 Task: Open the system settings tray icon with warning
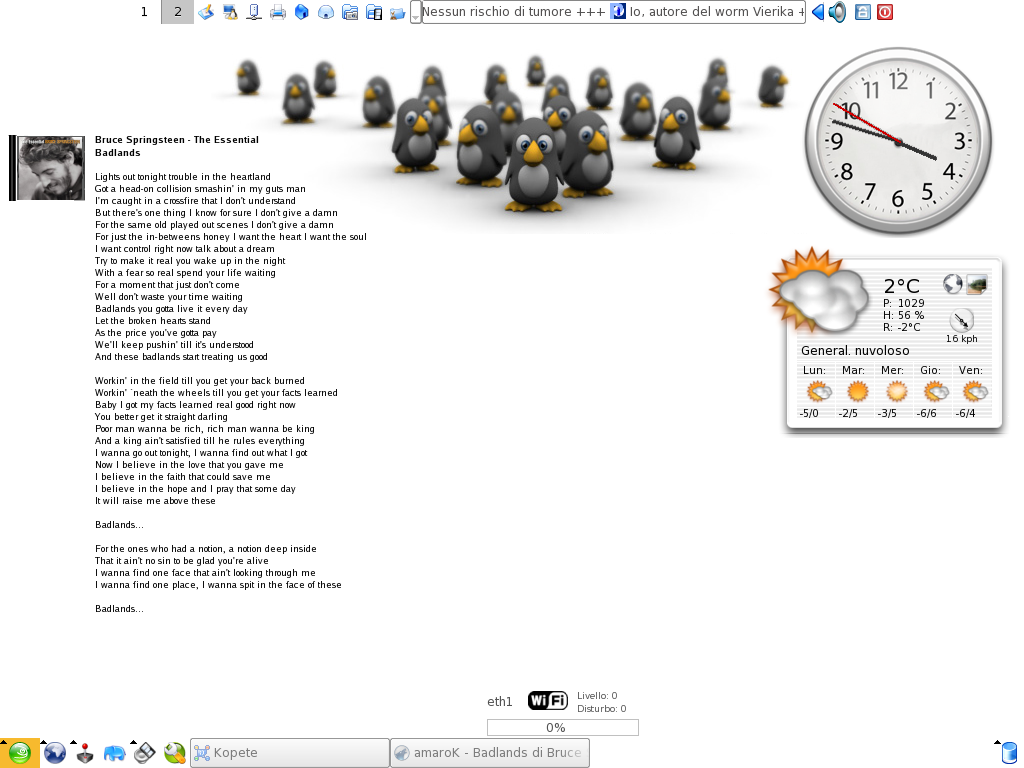coord(230,12)
